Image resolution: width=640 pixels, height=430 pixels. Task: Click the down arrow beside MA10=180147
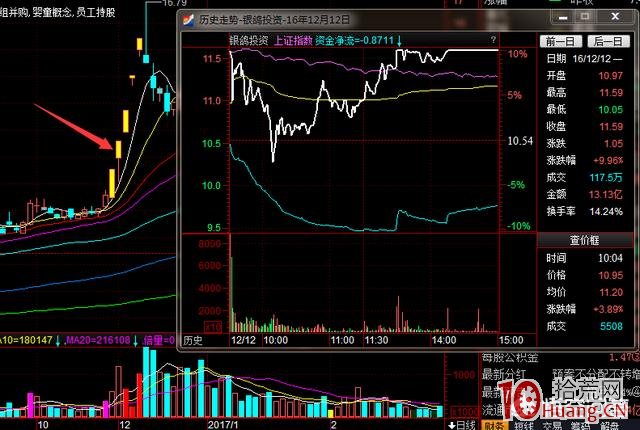[58, 340]
